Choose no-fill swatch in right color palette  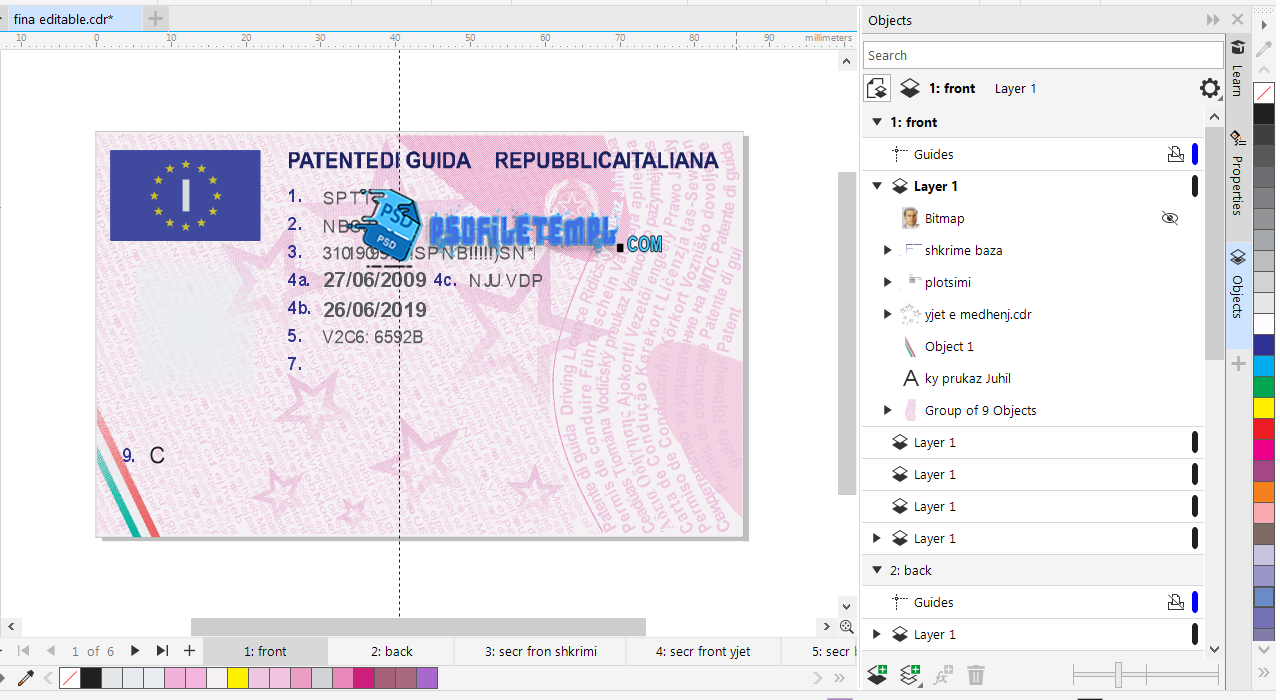1264,93
